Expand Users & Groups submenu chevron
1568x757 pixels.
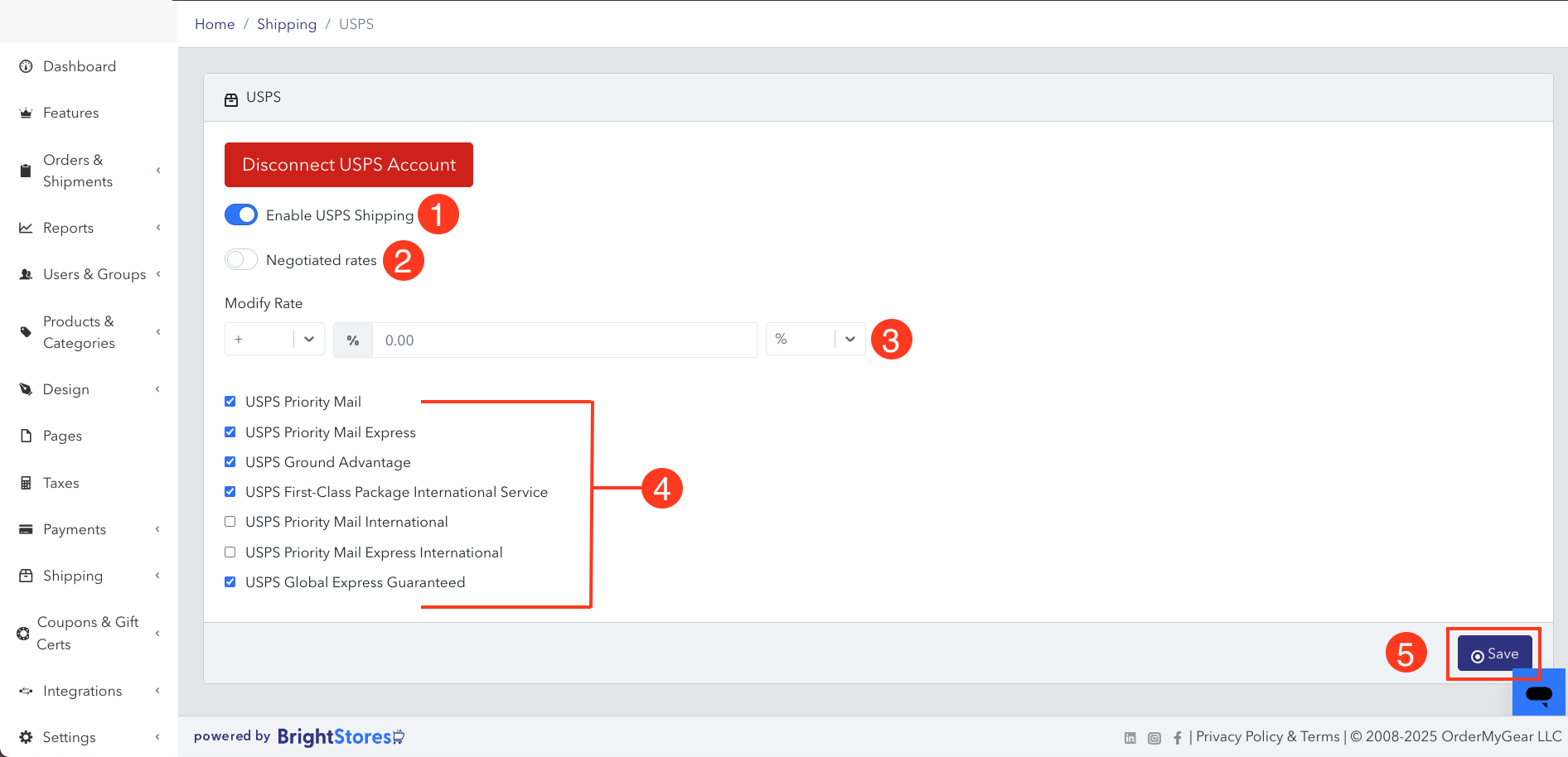click(157, 274)
